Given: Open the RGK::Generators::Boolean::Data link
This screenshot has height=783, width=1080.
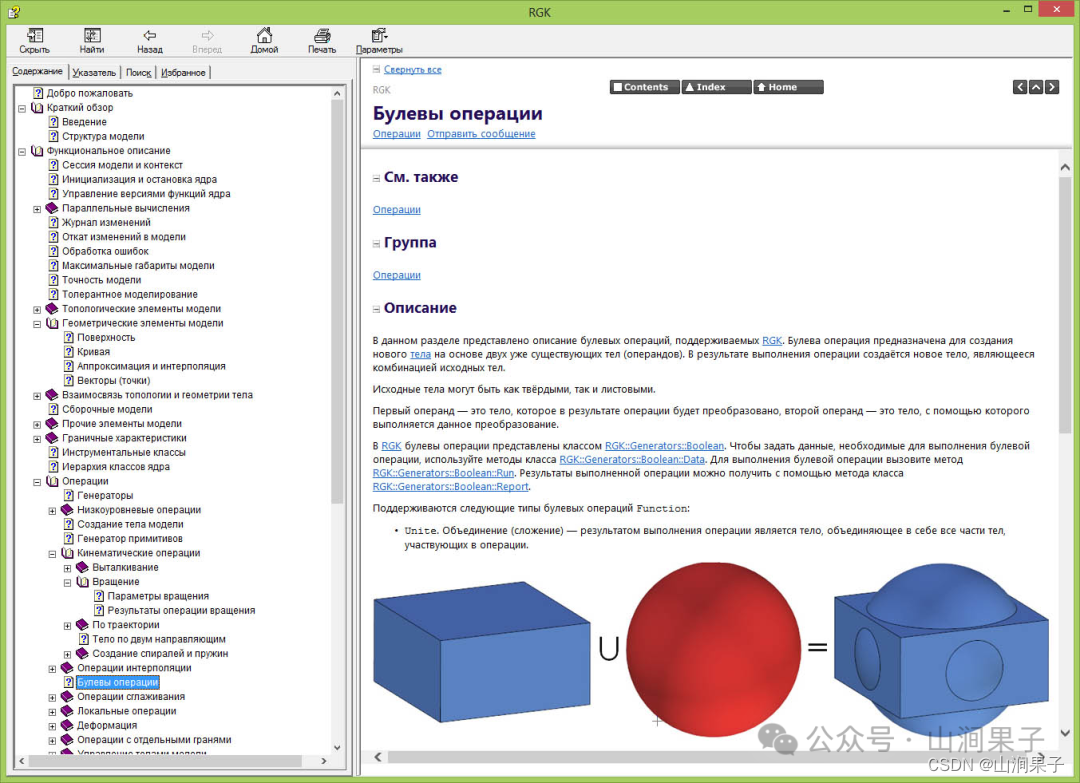Looking at the screenshot, I should [x=632, y=459].
